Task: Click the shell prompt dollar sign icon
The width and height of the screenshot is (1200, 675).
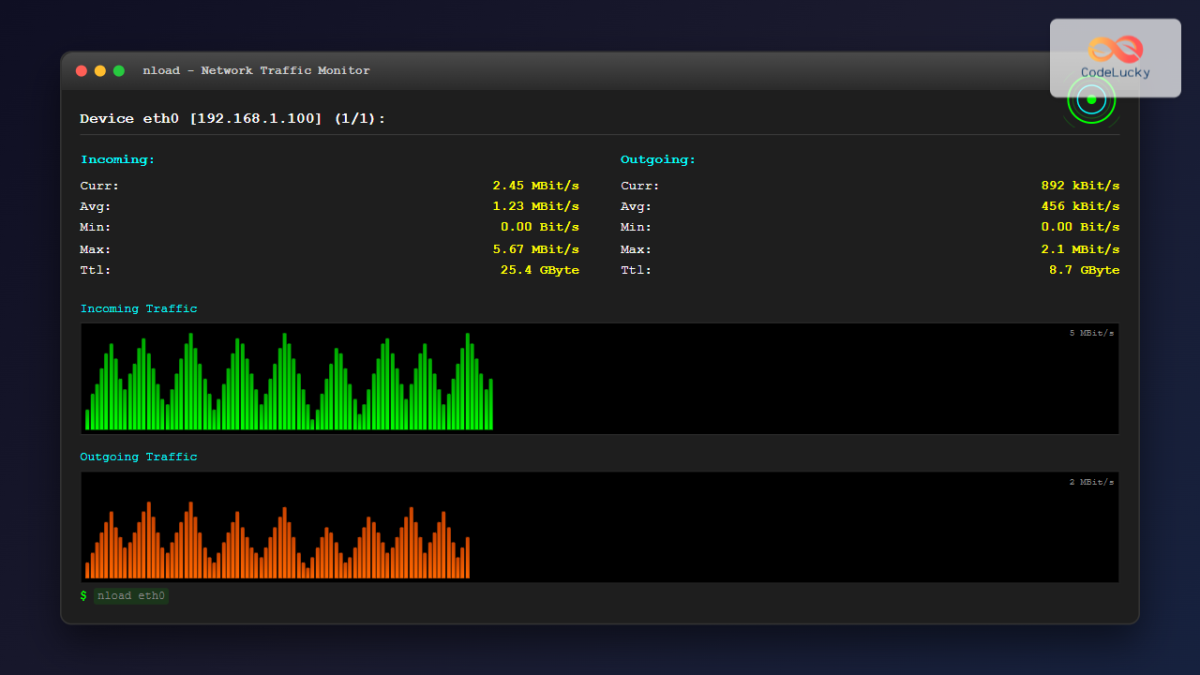Action: pyautogui.click(x=84, y=596)
